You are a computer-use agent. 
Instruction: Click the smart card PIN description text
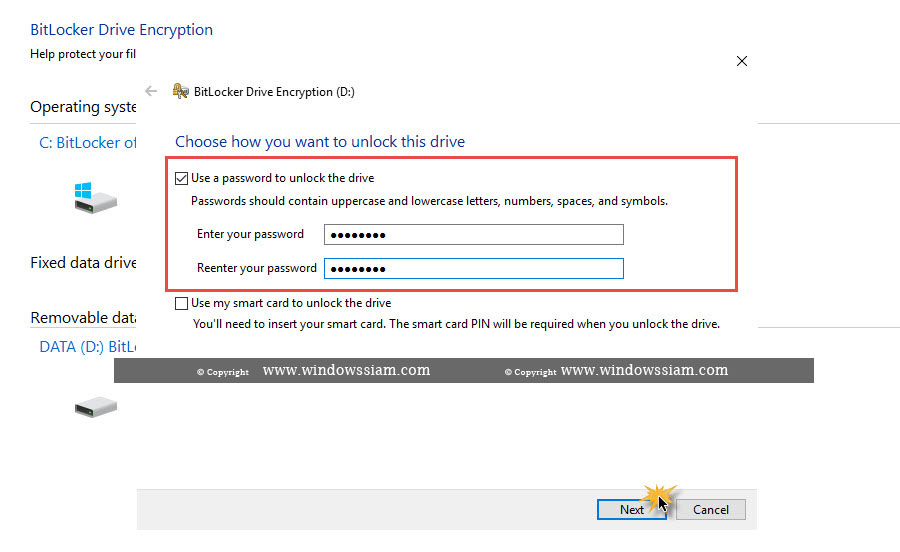[x=456, y=324]
